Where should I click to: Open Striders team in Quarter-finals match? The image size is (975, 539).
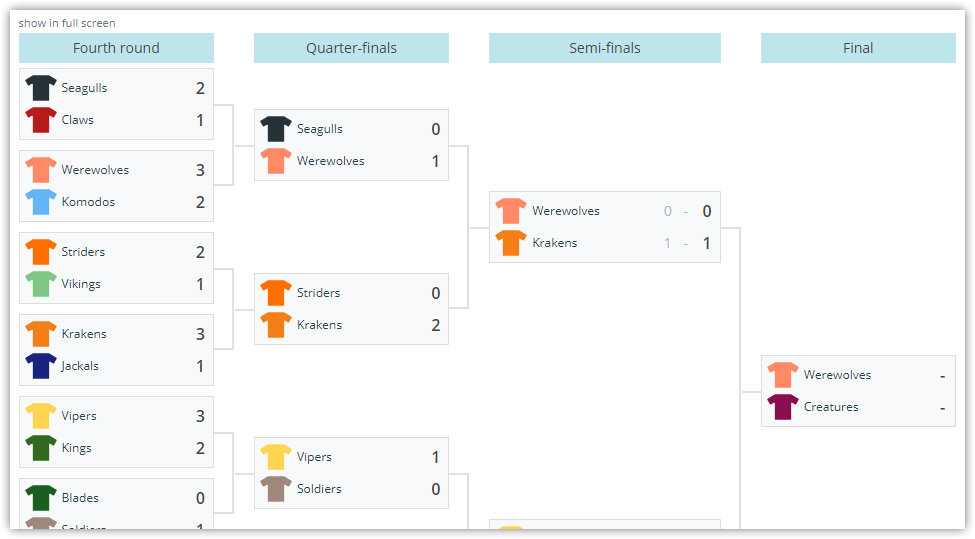tap(318, 293)
